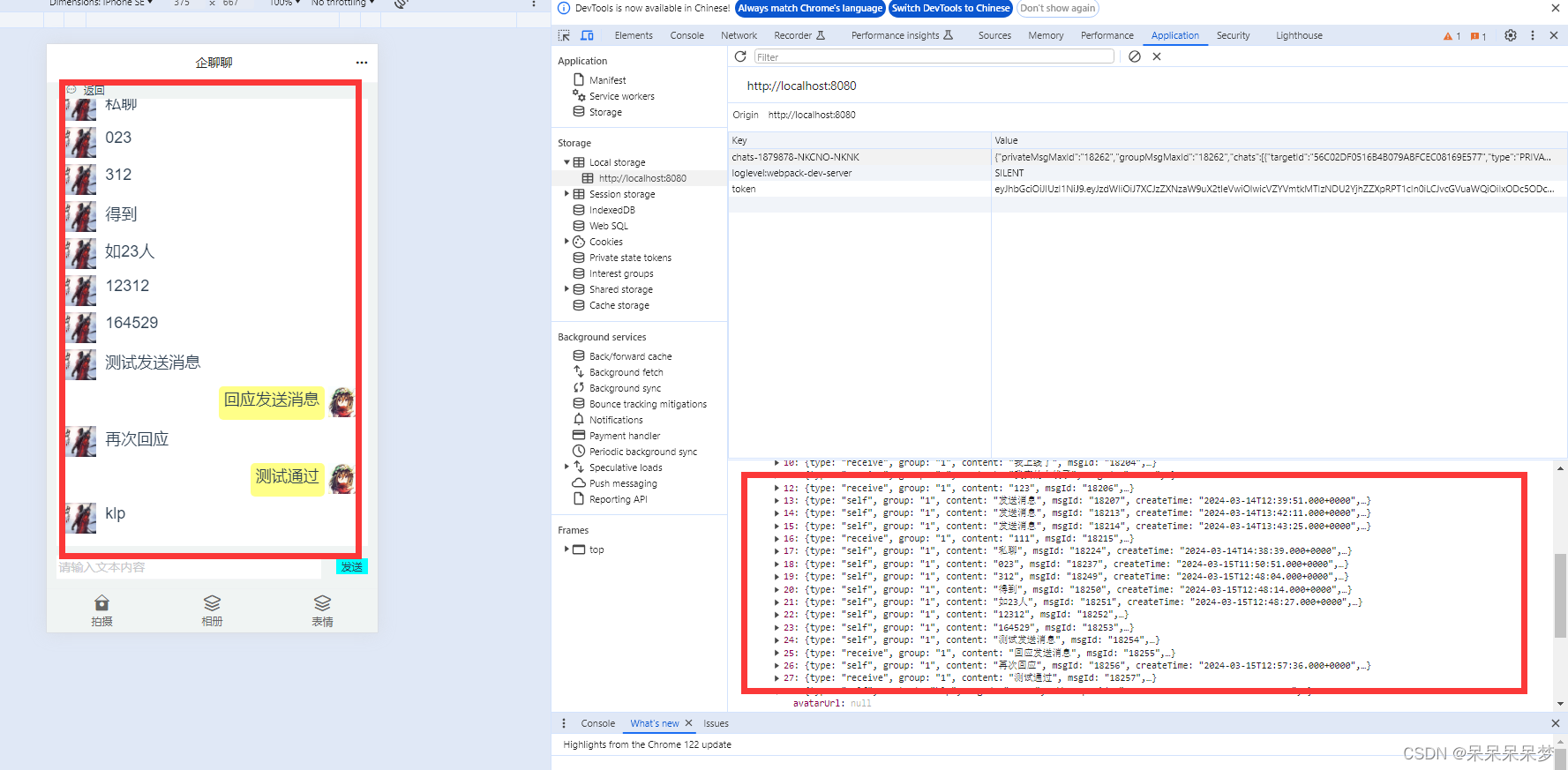Click the 回应发送消息 chat bubble
The width and height of the screenshot is (1568, 770).
pos(272,400)
